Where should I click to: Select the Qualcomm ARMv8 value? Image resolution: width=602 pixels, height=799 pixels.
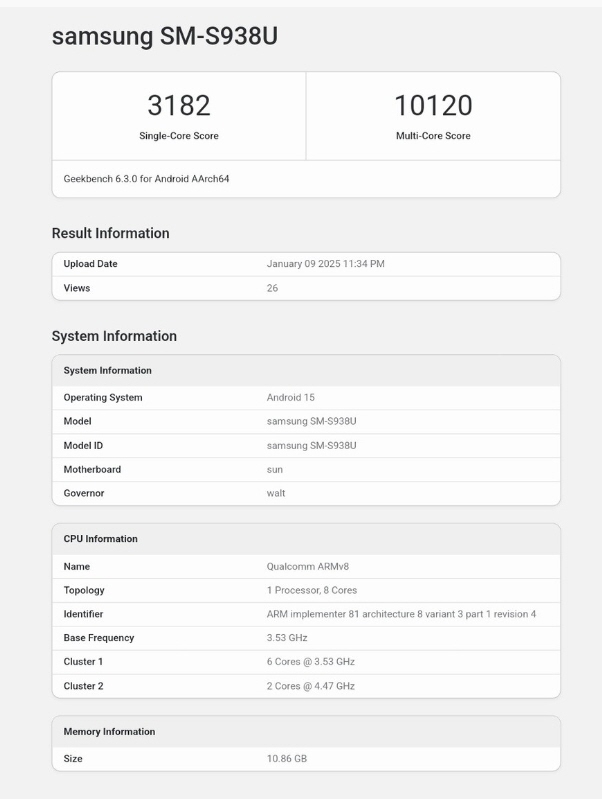pos(307,566)
